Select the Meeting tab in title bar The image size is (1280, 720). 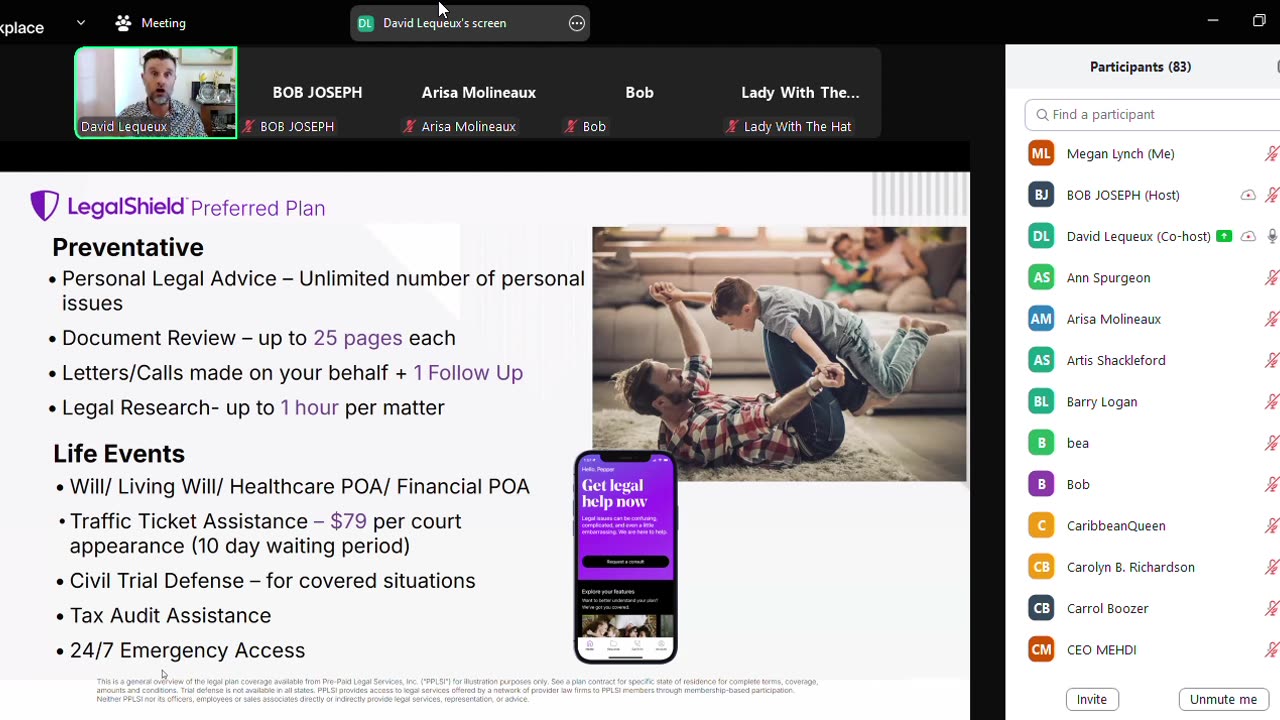pyautogui.click(x=150, y=22)
